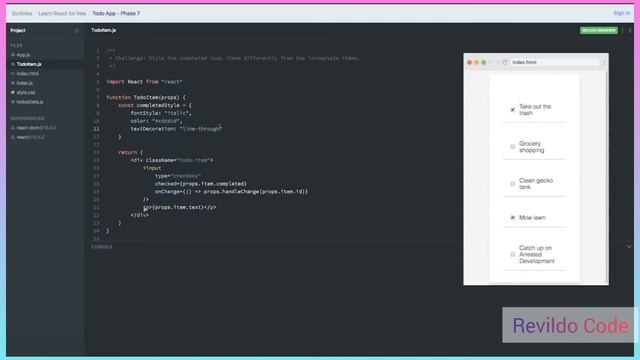Click the react package icon
This screenshot has height=360, width=640.
coord(13,137)
